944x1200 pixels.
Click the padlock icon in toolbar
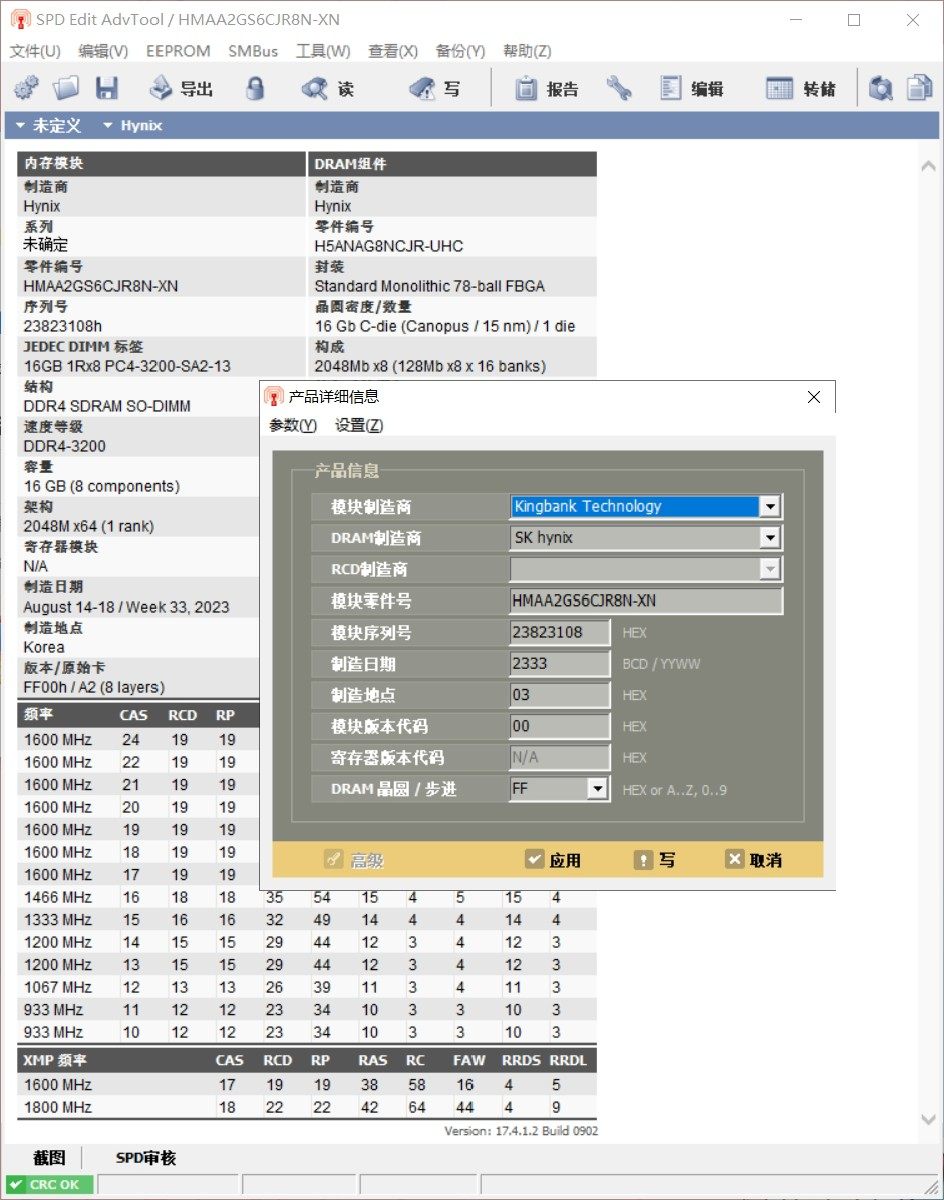[x=255, y=88]
